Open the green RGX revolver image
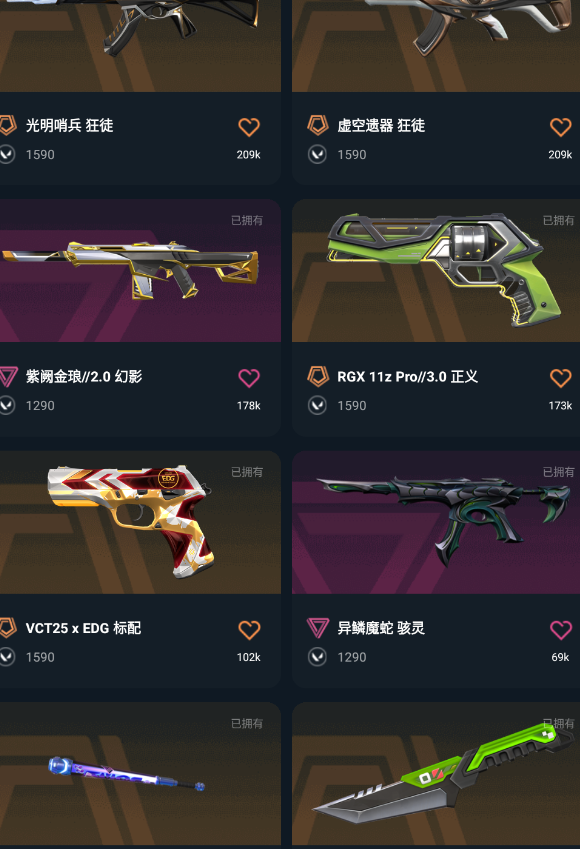The width and height of the screenshot is (580, 849). point(436,271)
